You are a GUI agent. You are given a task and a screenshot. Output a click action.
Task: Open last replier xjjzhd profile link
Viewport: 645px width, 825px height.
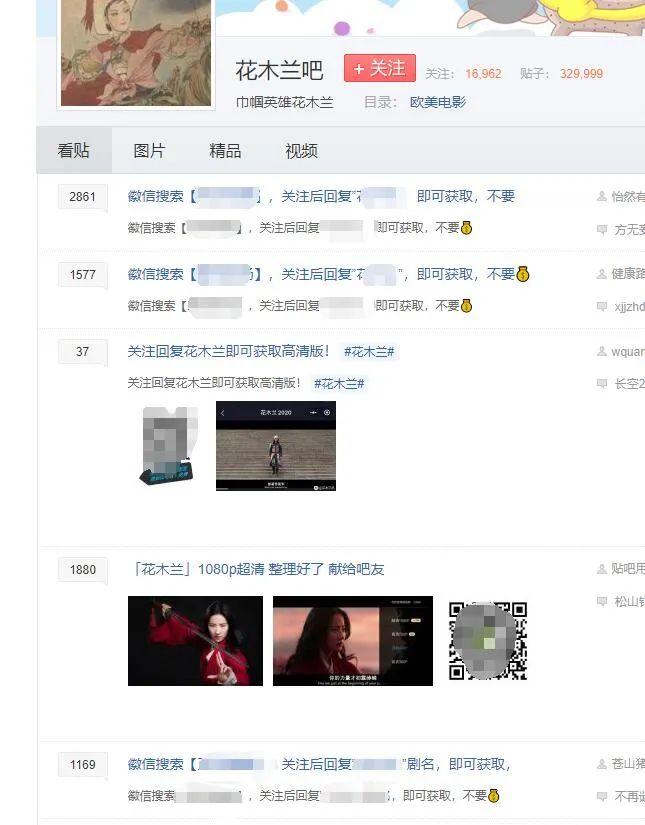coord(629,307)
